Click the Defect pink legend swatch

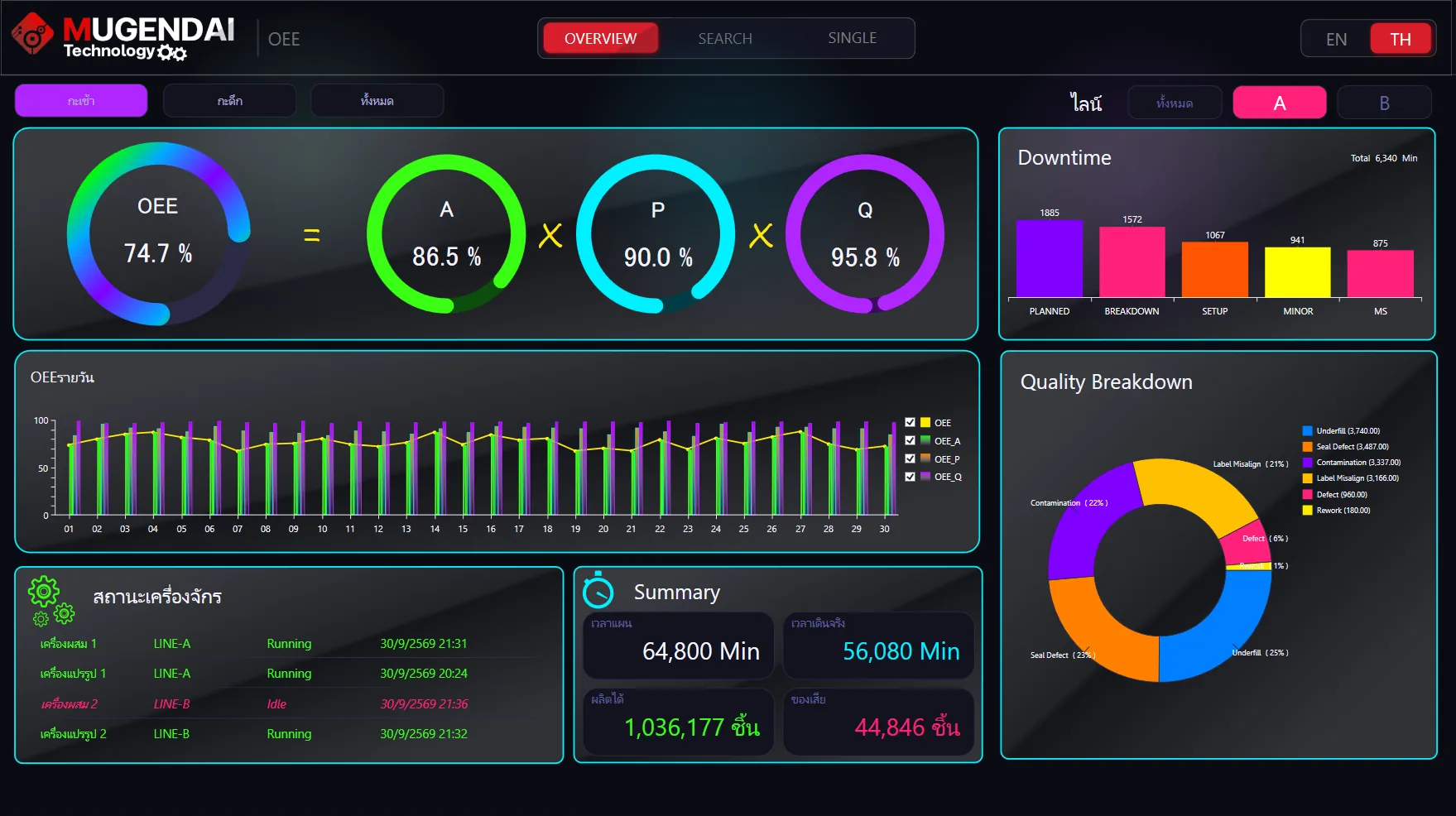tap(1307, 494)
